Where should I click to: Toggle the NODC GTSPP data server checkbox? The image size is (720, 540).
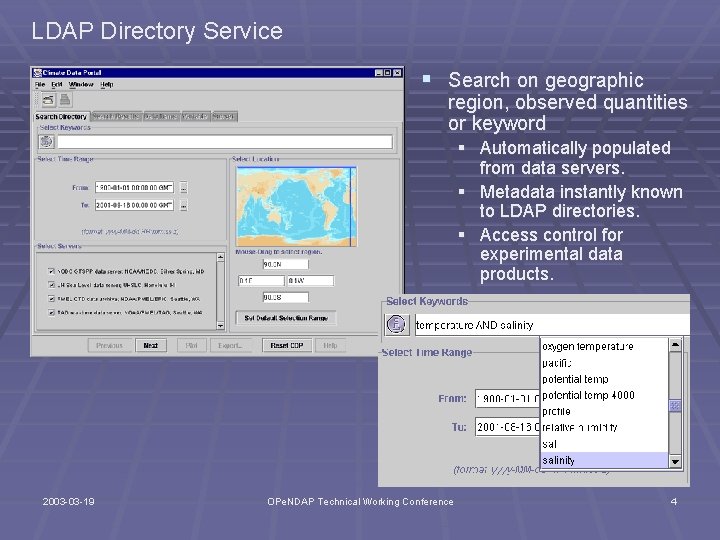pos(51,271)
